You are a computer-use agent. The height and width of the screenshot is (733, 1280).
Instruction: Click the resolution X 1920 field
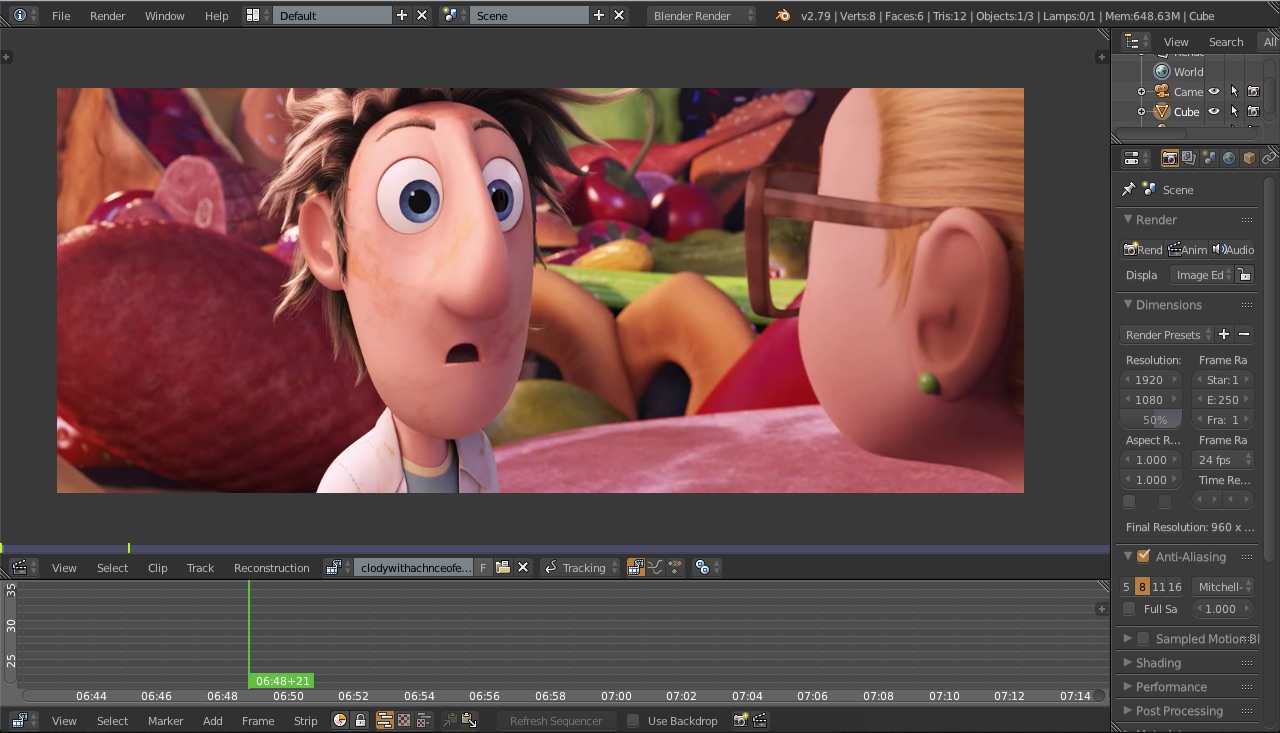[x=1151, y=380]
